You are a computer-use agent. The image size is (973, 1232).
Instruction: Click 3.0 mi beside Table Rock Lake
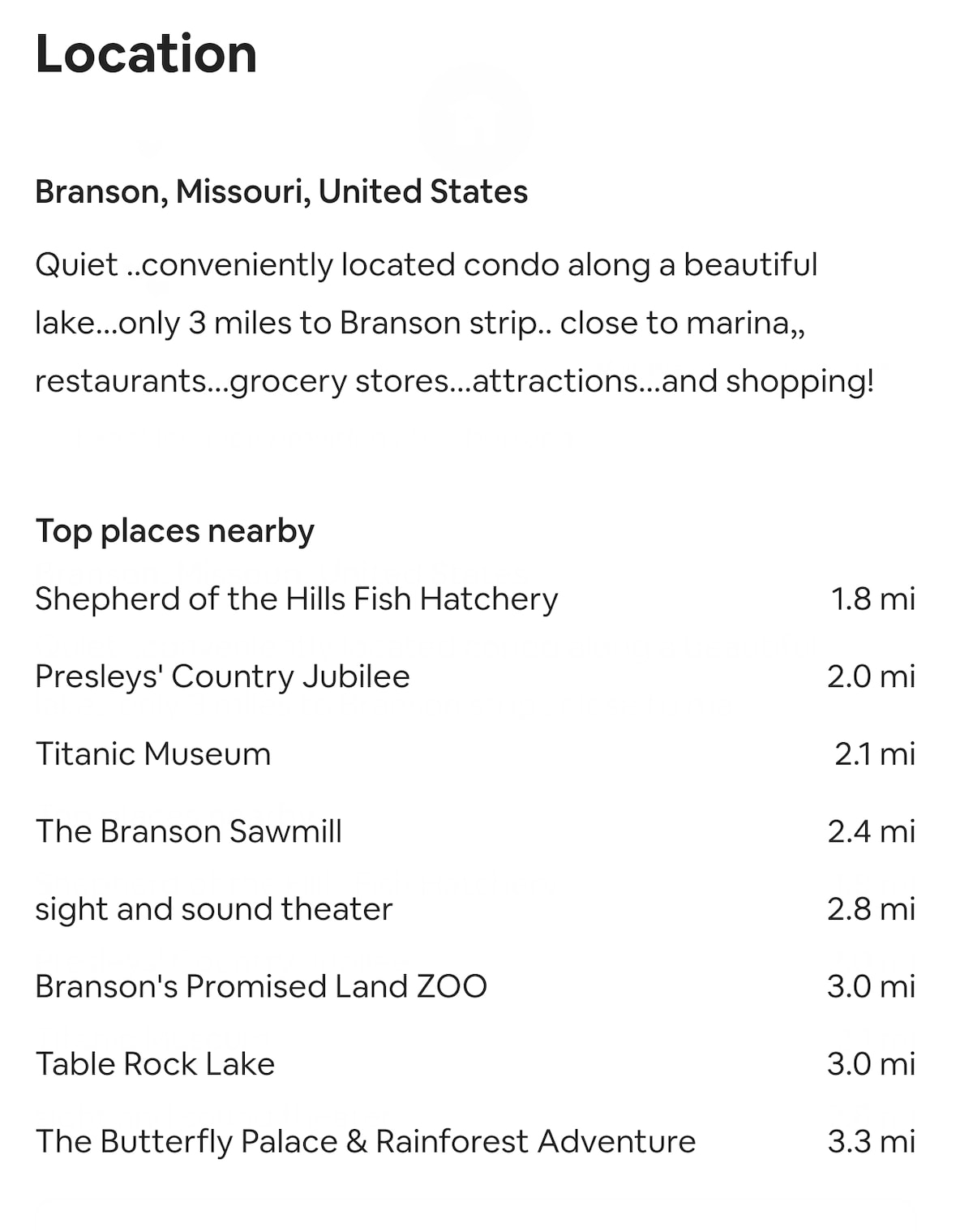pyautogui.click(x=872, y=1064)
